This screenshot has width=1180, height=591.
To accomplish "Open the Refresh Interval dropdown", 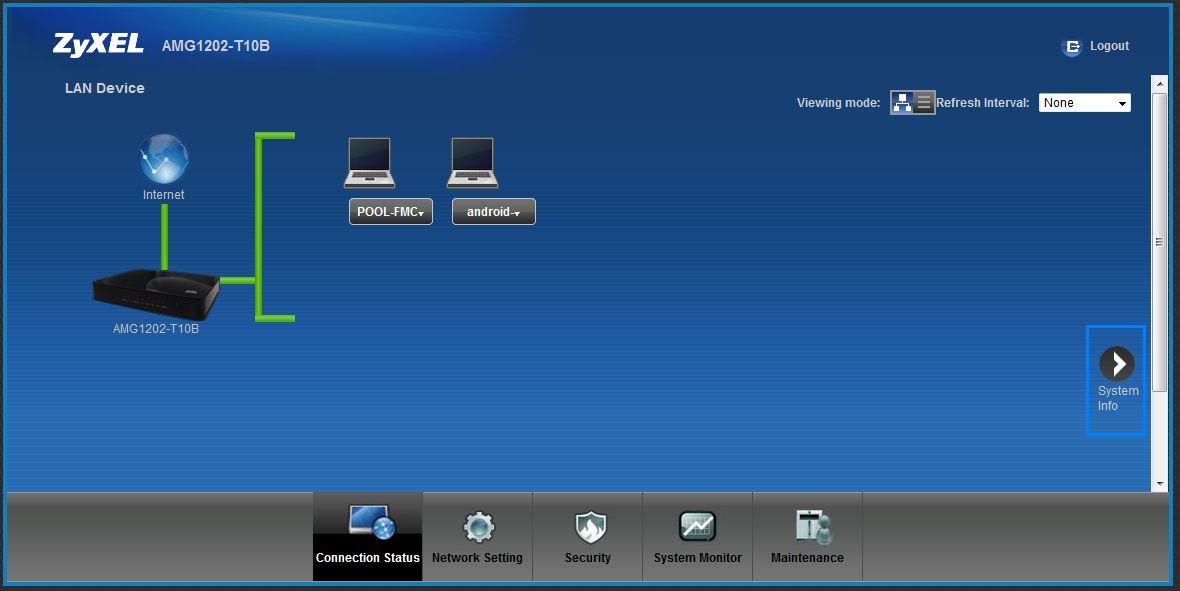I will [x=1084, y=102].
